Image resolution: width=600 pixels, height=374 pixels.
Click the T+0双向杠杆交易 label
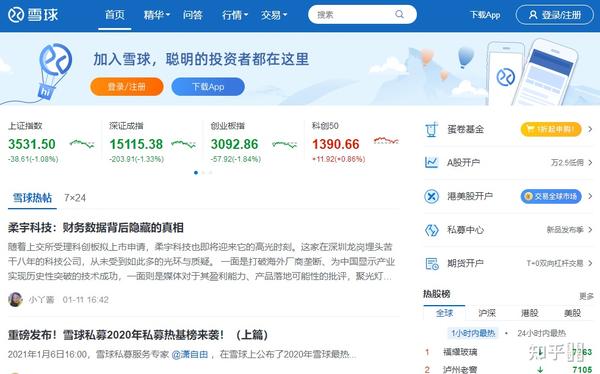coord(555,263)
